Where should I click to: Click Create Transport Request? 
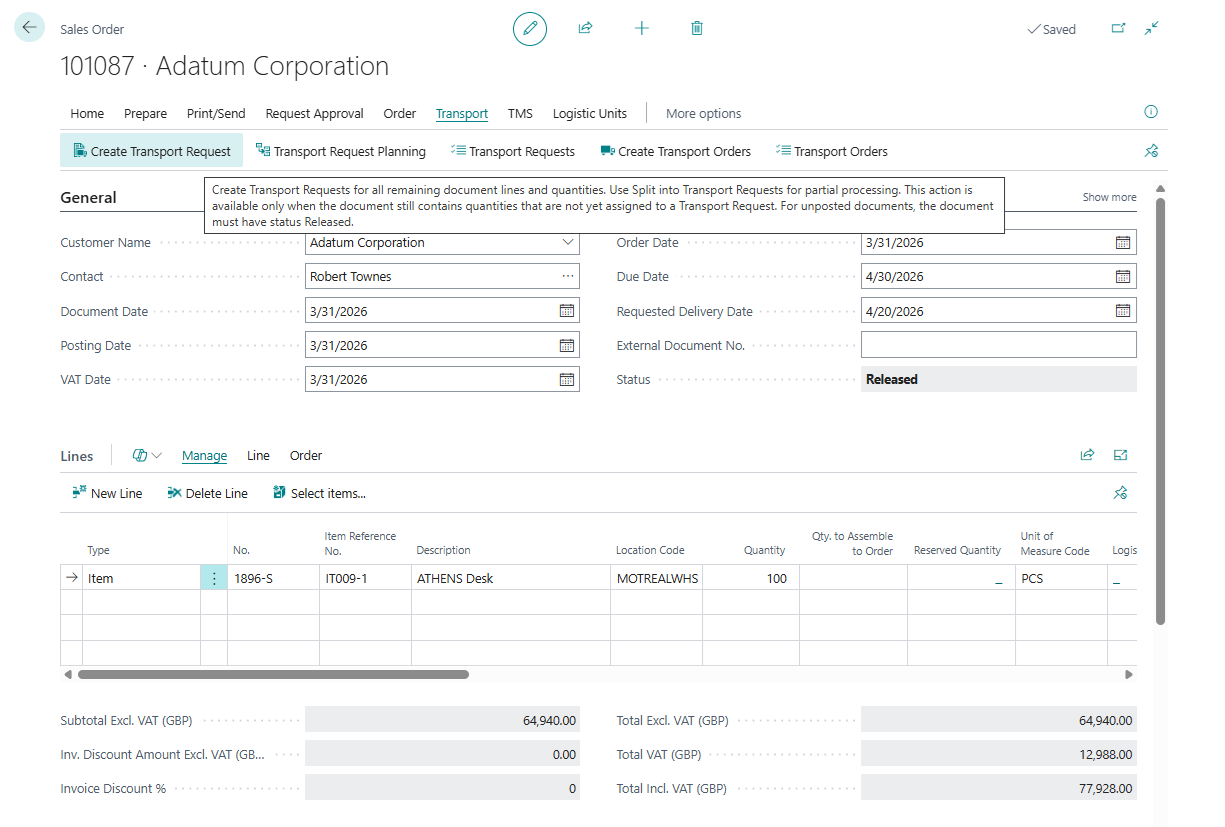[150, 151]
